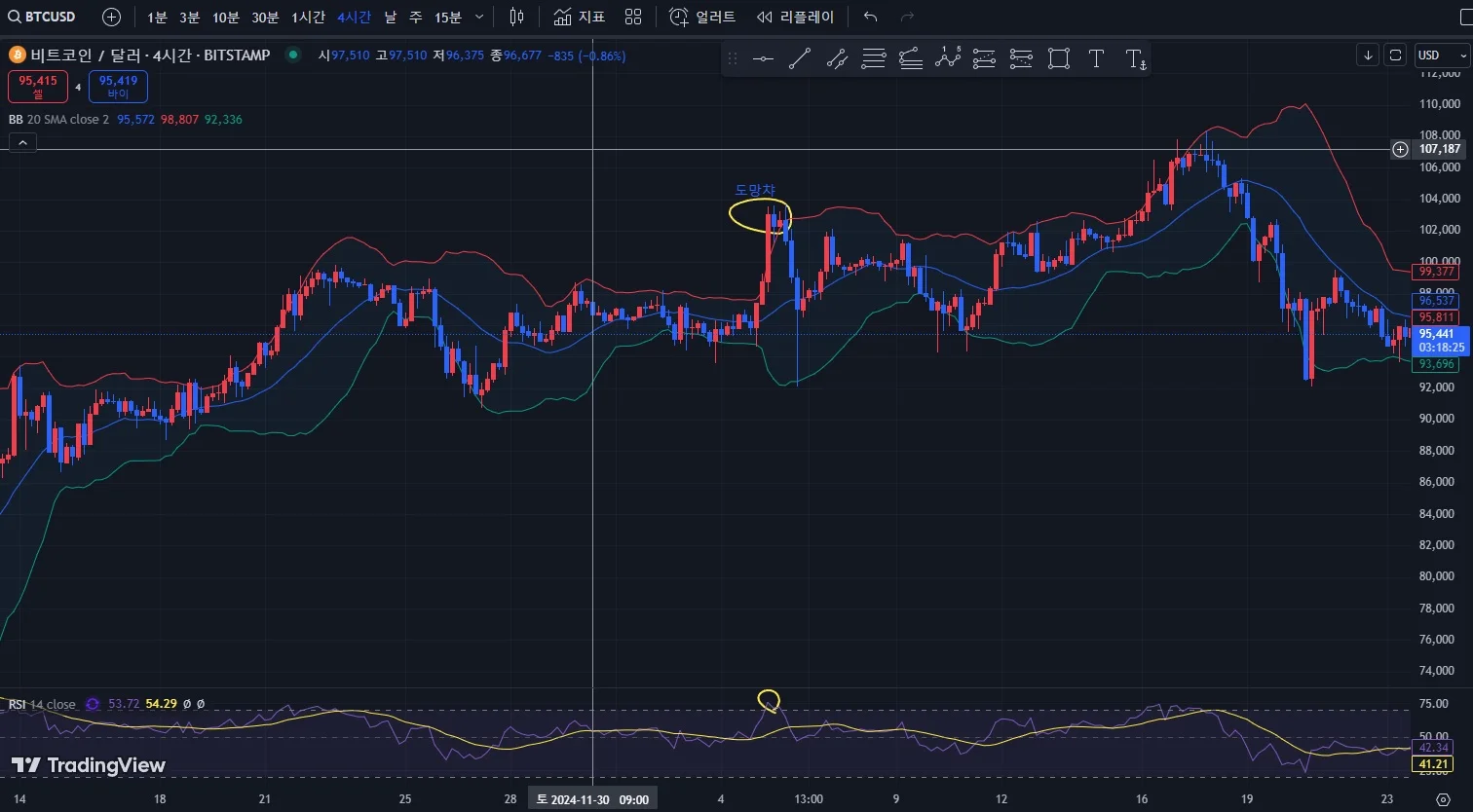Start bar replay with 리플레이
The image size is (1473, 812).
(x=795, y=17)
